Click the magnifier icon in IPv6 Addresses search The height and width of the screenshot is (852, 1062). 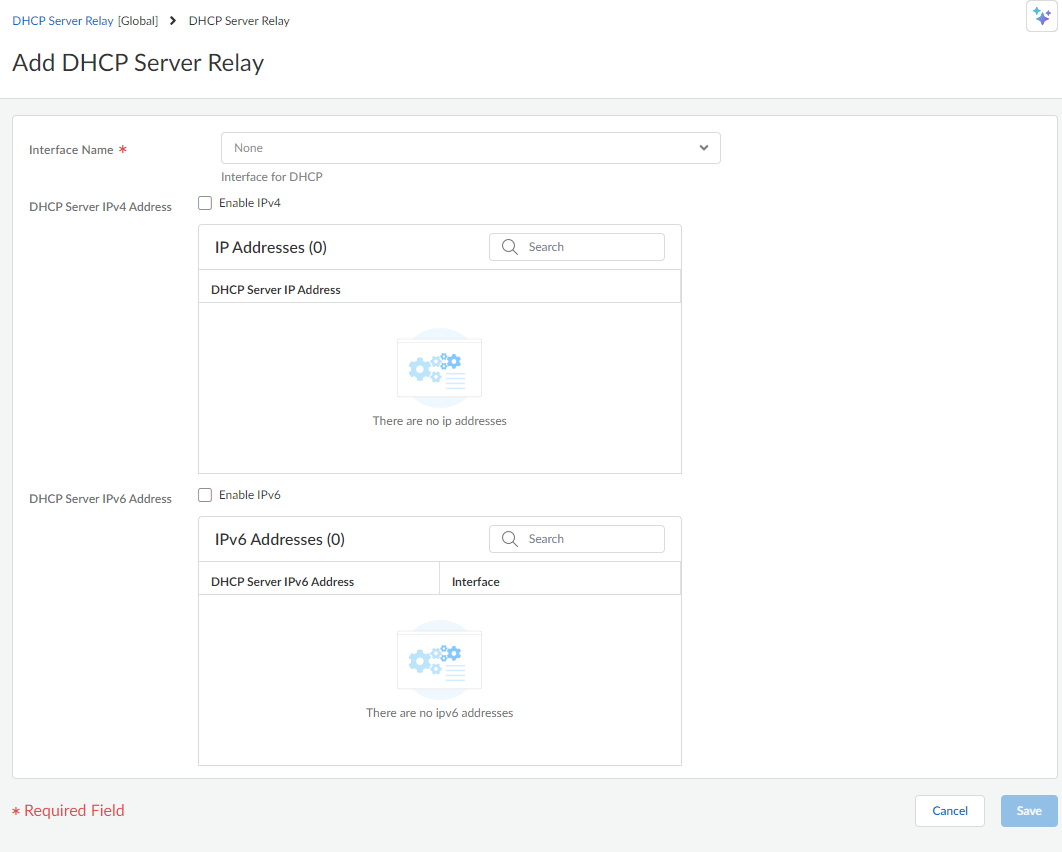[509, 539]
